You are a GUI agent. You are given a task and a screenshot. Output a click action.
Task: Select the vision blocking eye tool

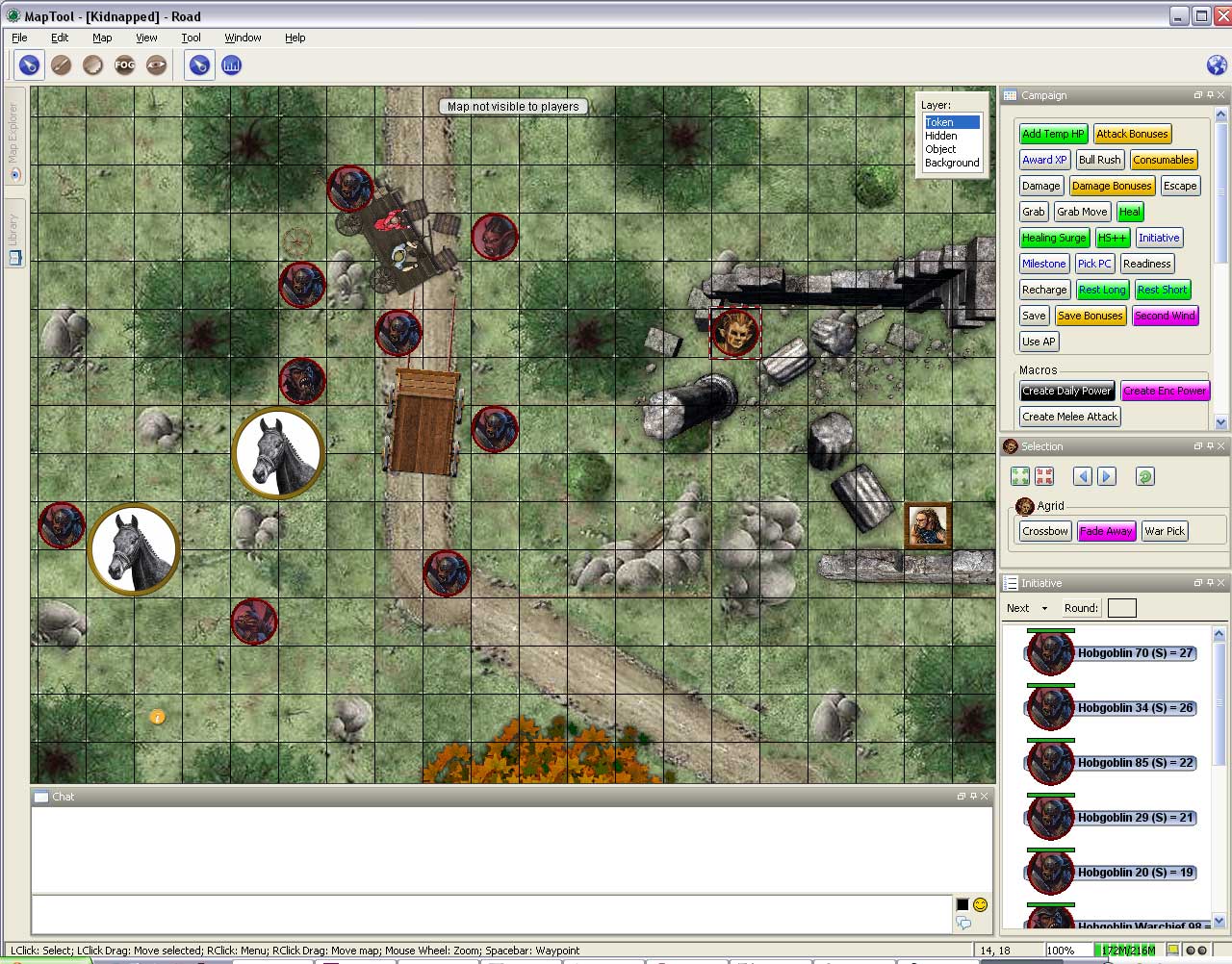[156, 65]
